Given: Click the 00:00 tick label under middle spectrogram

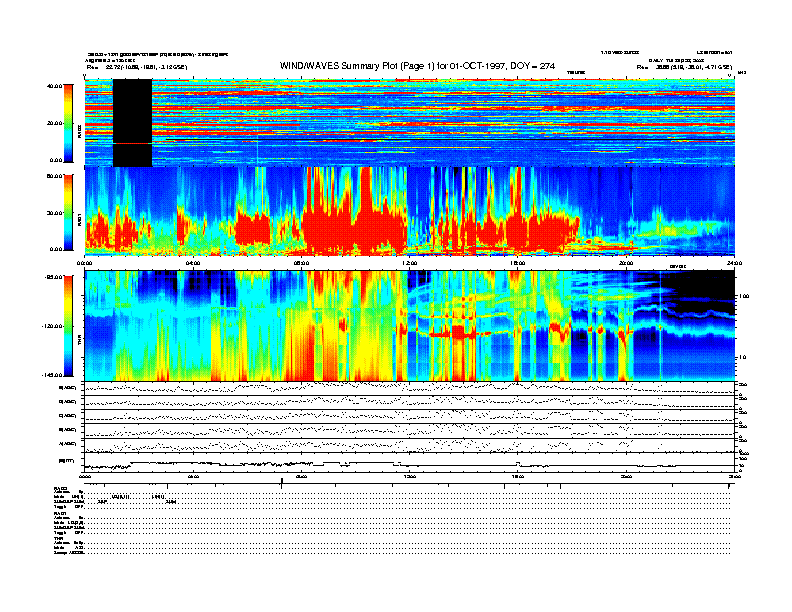Looking at the screenshot, I should tap(84, 263).
